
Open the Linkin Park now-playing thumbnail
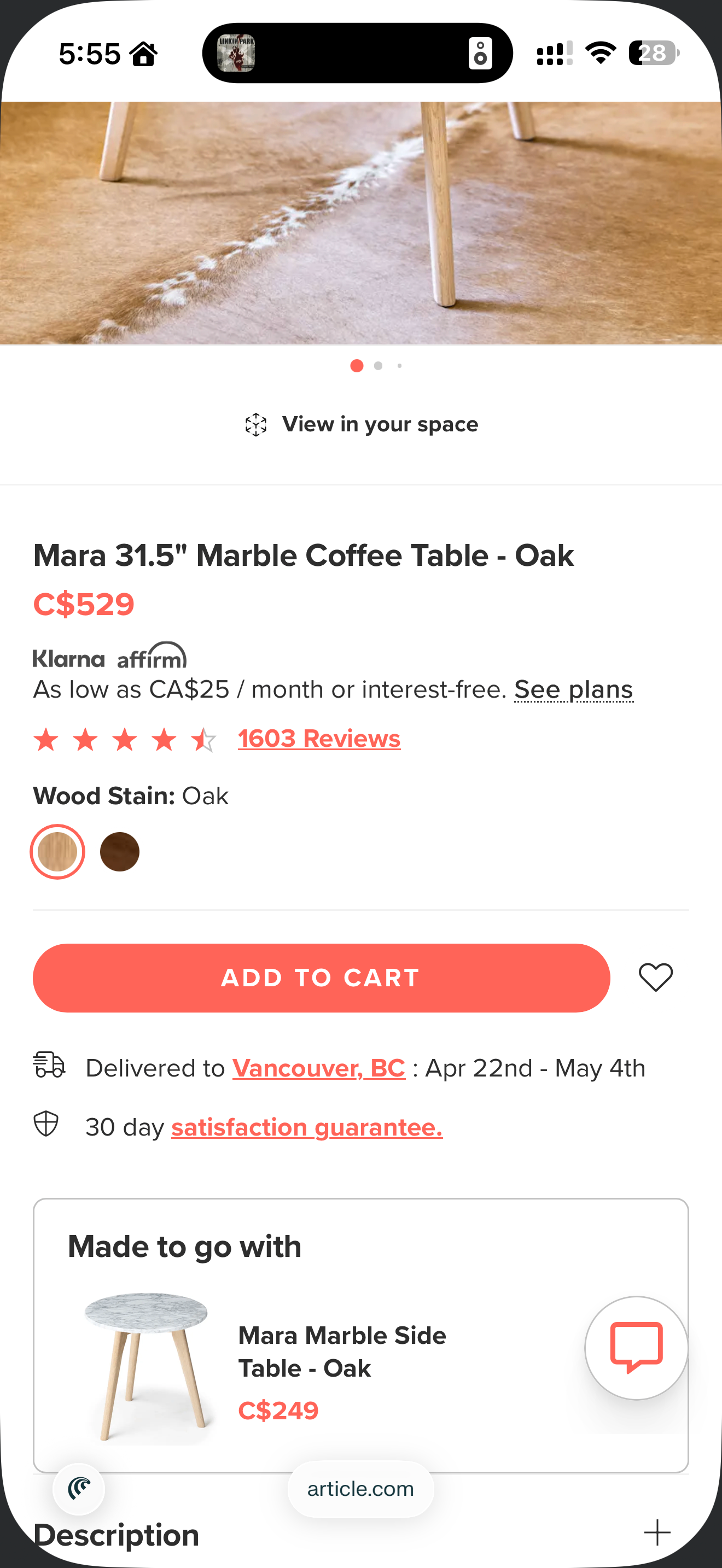coord(236,53)
